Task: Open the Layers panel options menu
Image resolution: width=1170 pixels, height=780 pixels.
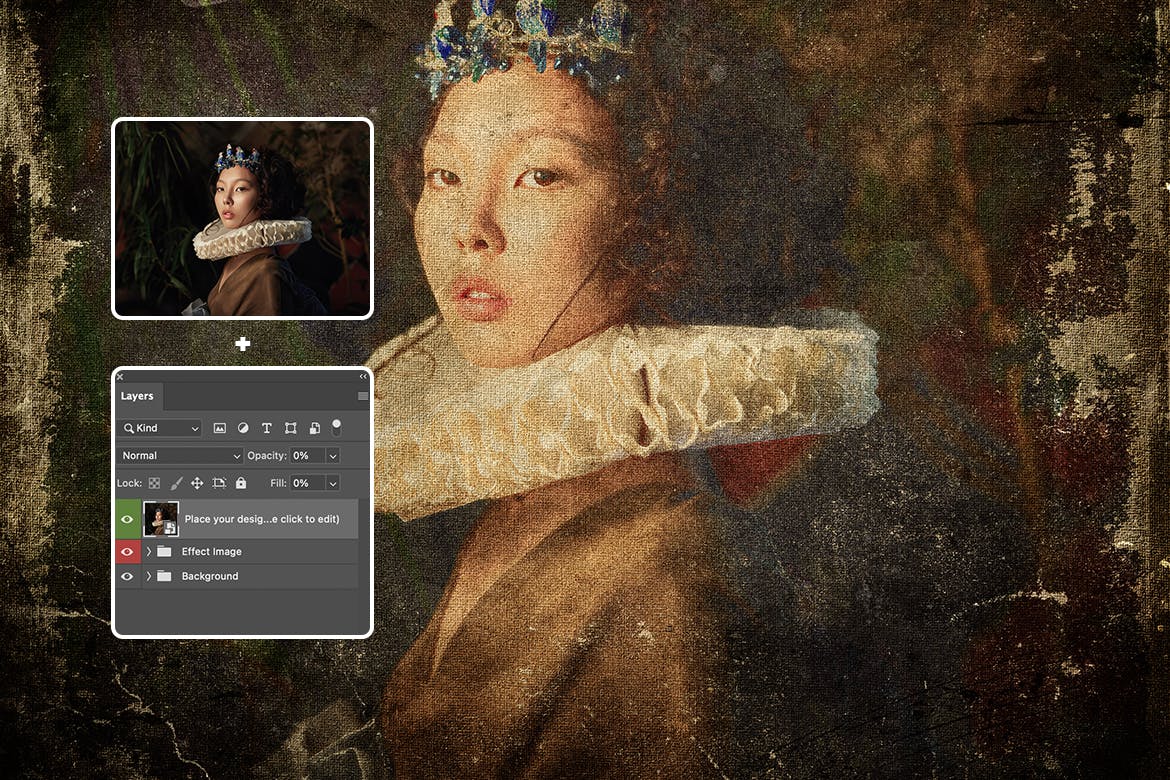Action: [x=362, y=396]
